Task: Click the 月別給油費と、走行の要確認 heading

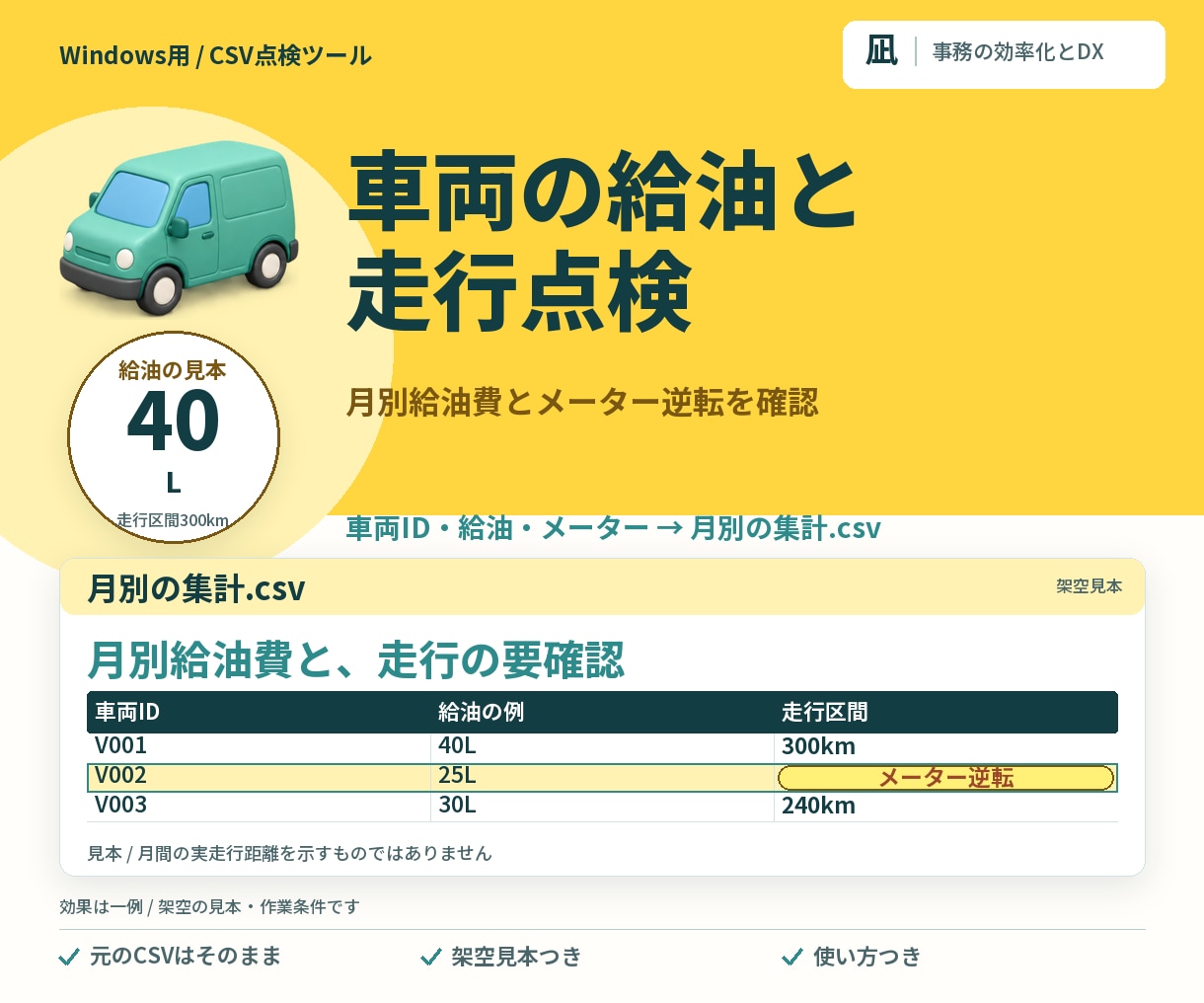Action: [355, 660]
